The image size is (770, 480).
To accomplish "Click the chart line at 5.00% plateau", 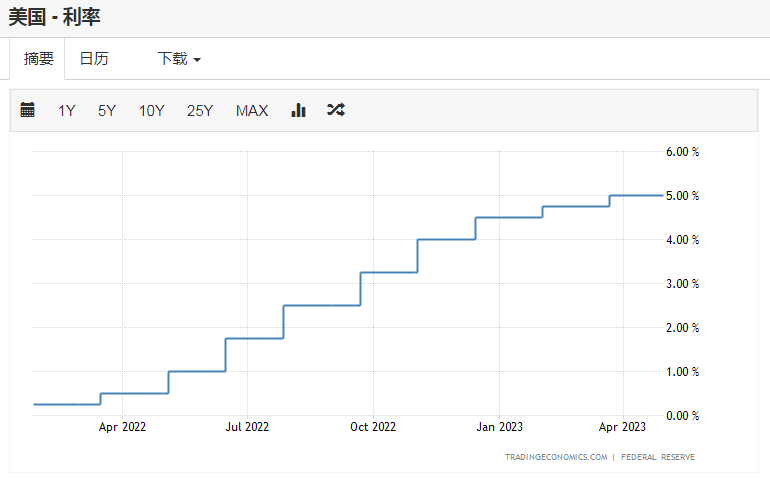I will click(x=635, y=195).
